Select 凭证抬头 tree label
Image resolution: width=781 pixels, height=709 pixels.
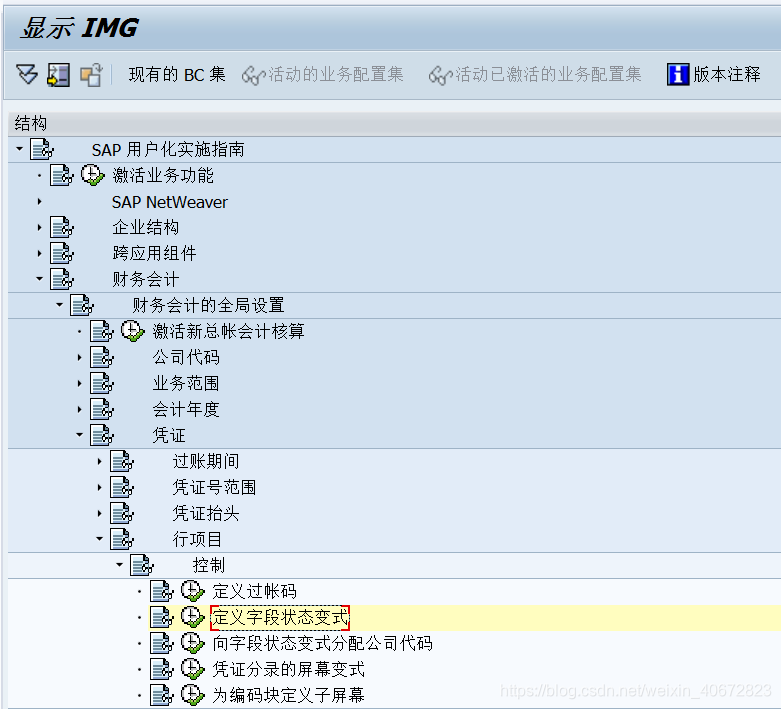pos(206,513)
